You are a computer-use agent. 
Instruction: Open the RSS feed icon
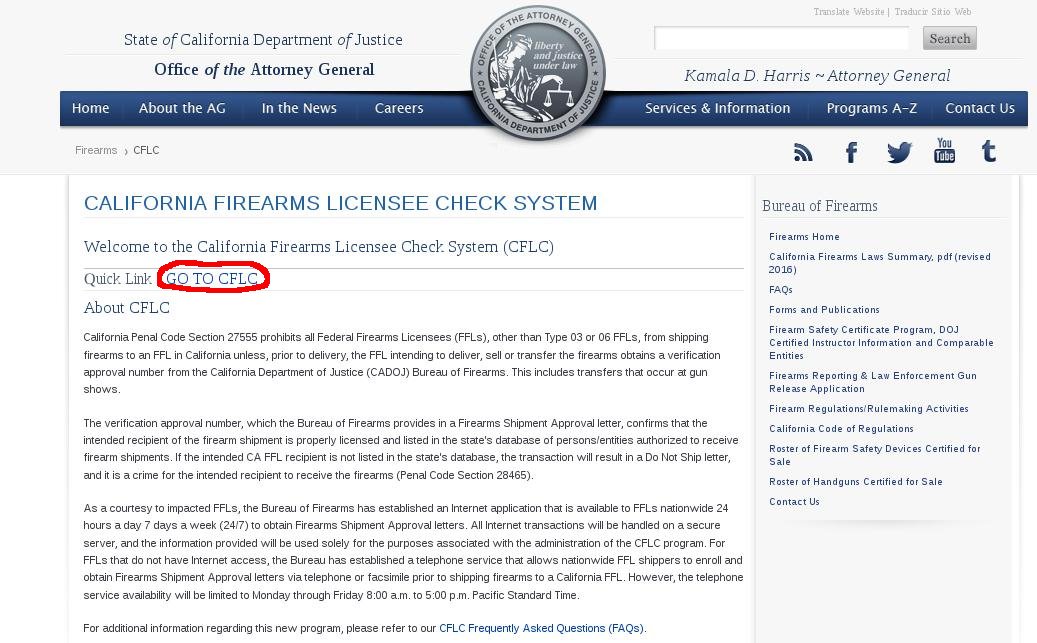point(803,153)
